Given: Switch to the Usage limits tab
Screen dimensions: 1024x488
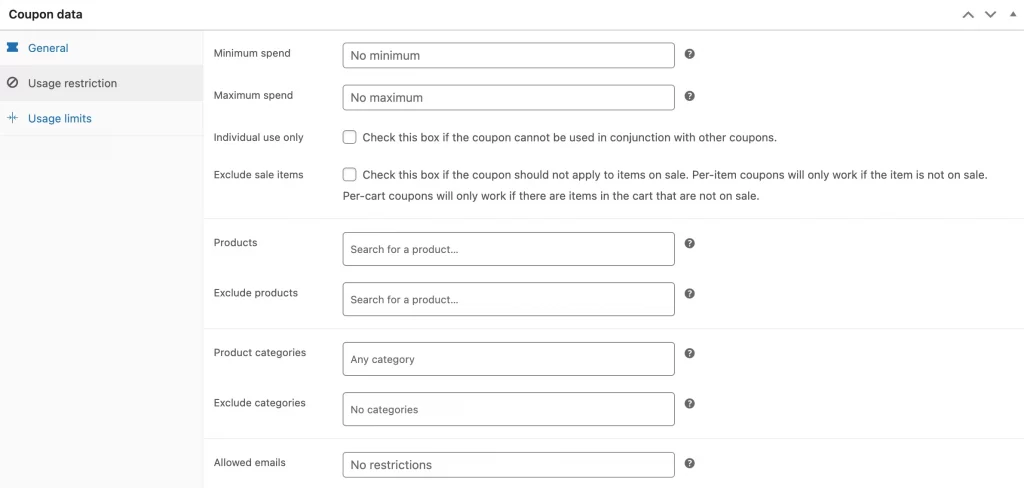Looking at the screenshot, I should [x=101, y=118].
